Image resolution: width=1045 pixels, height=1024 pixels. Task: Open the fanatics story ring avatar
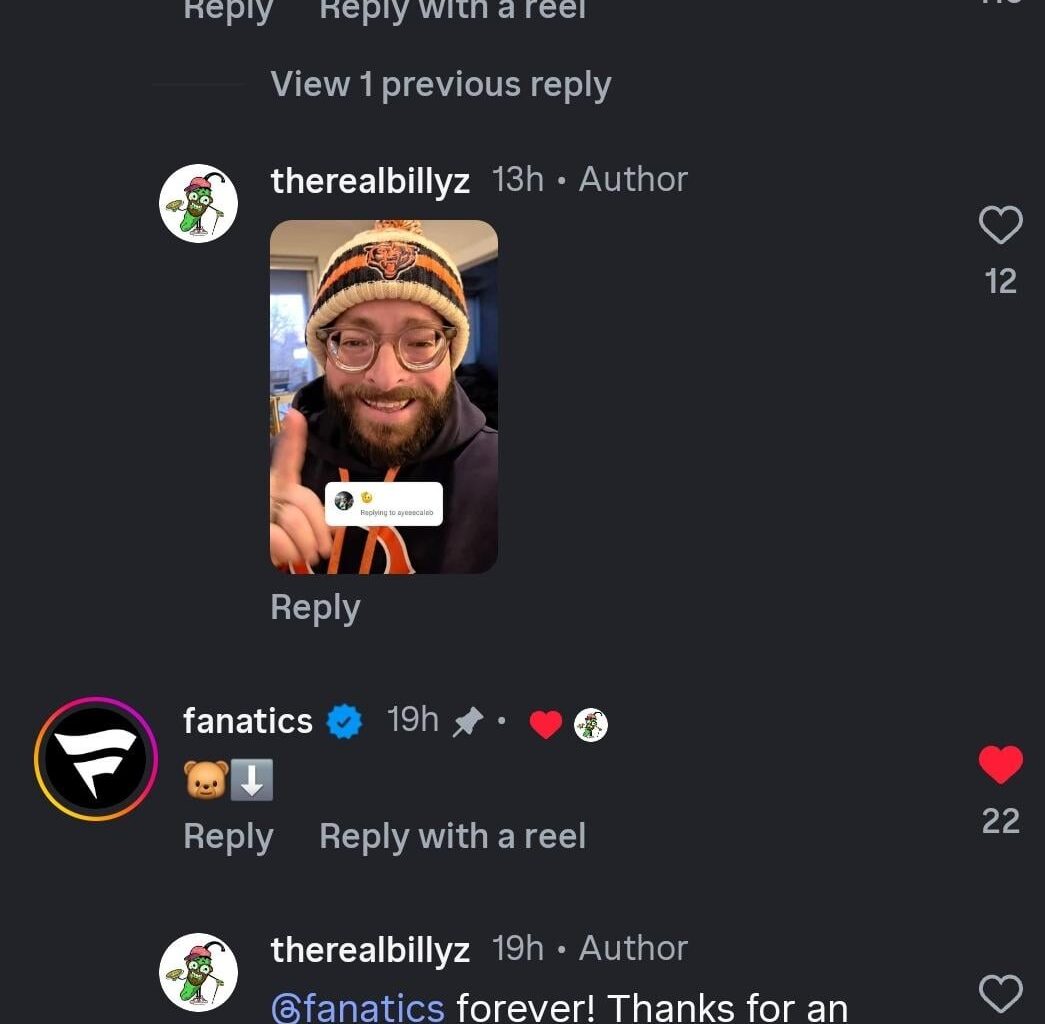click(x=96, y=758)
